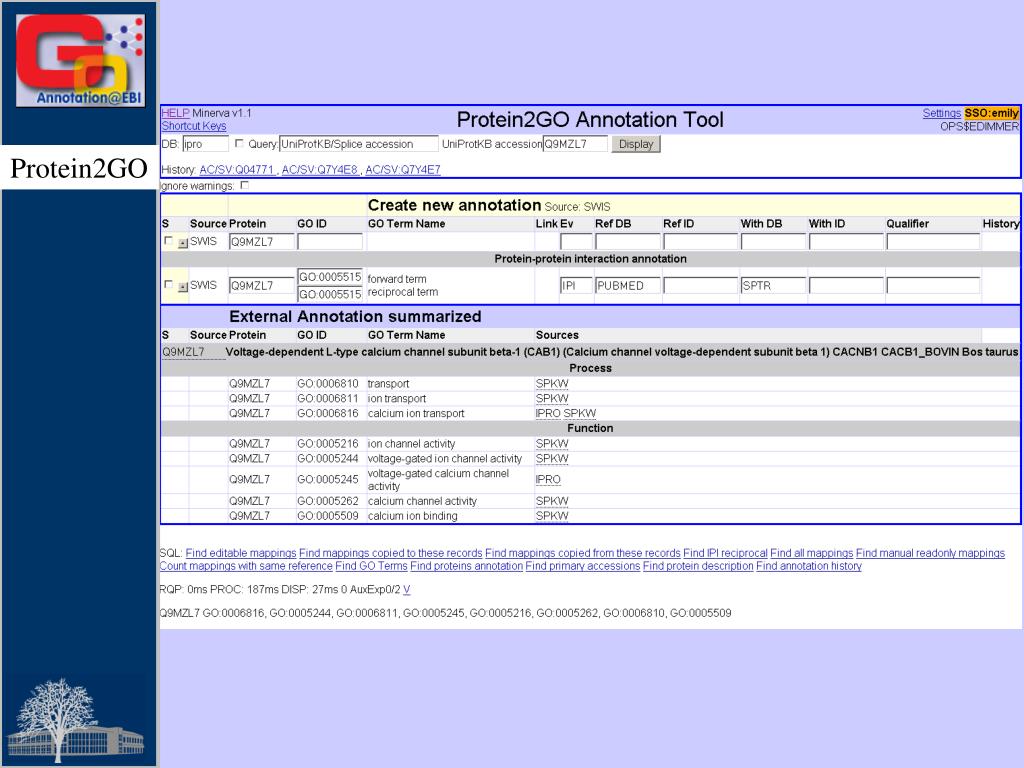Click the SSO:emily user badge
The image size is (1024, 768).
991,113
